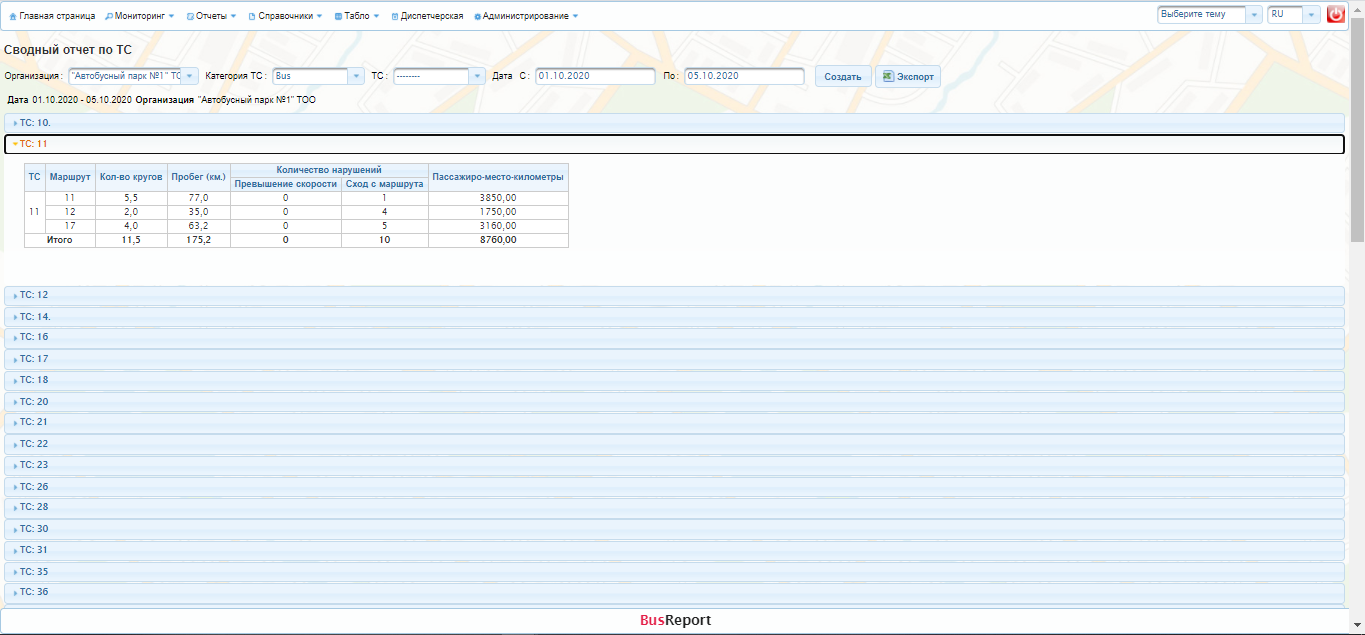
Task: Open the Администрирование menu
Action: tap(526, 16)
